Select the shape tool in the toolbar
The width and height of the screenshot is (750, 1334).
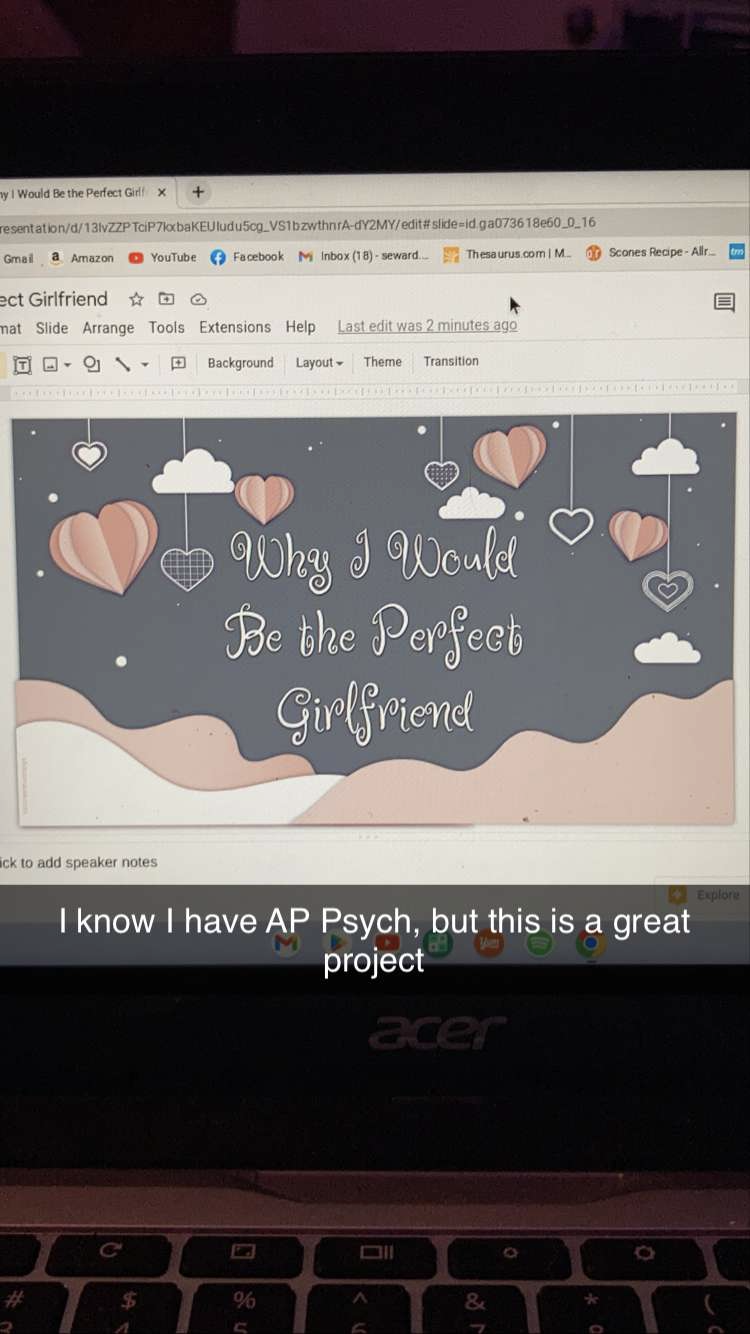pos(92,364)
